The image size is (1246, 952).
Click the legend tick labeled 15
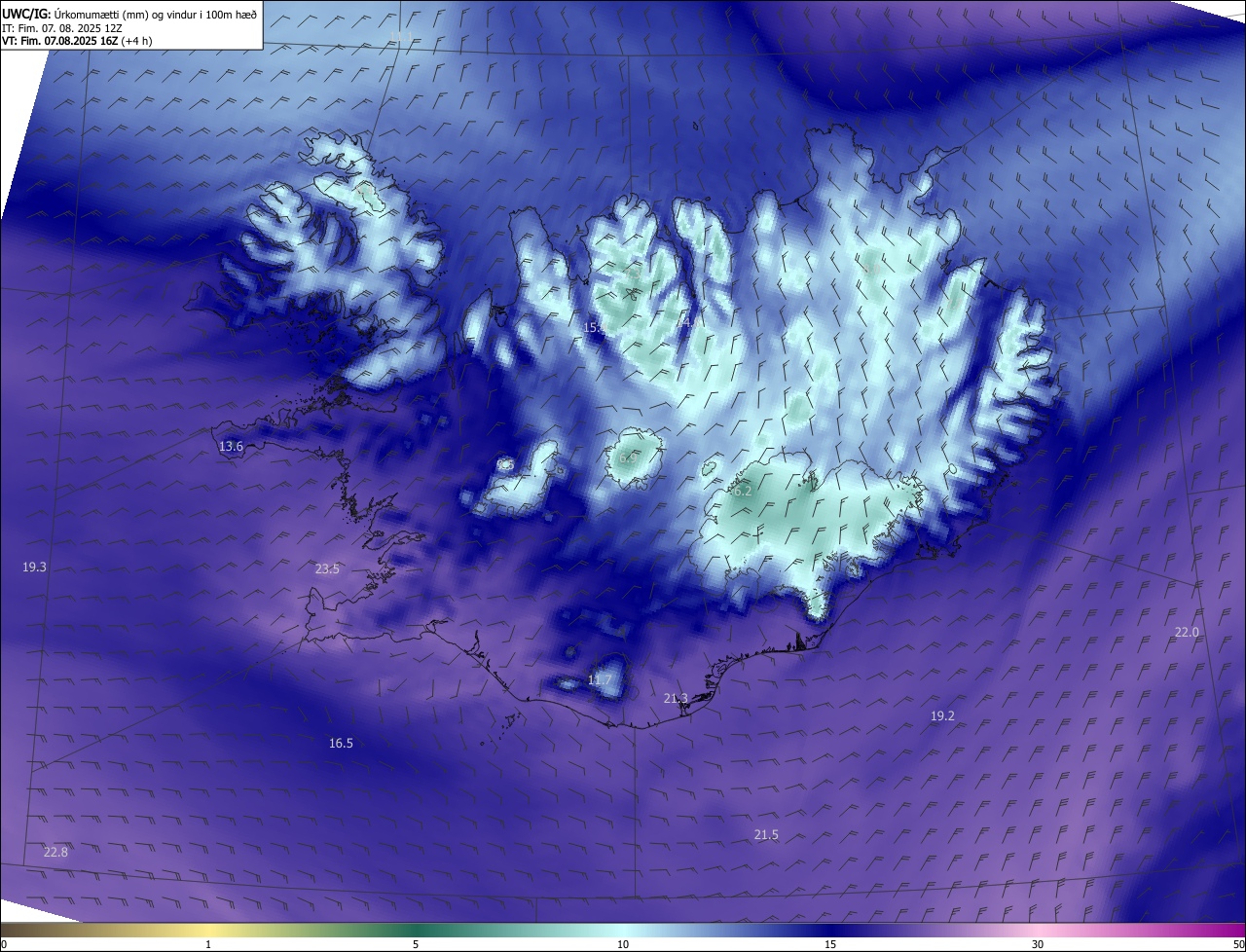click(830, 944)
